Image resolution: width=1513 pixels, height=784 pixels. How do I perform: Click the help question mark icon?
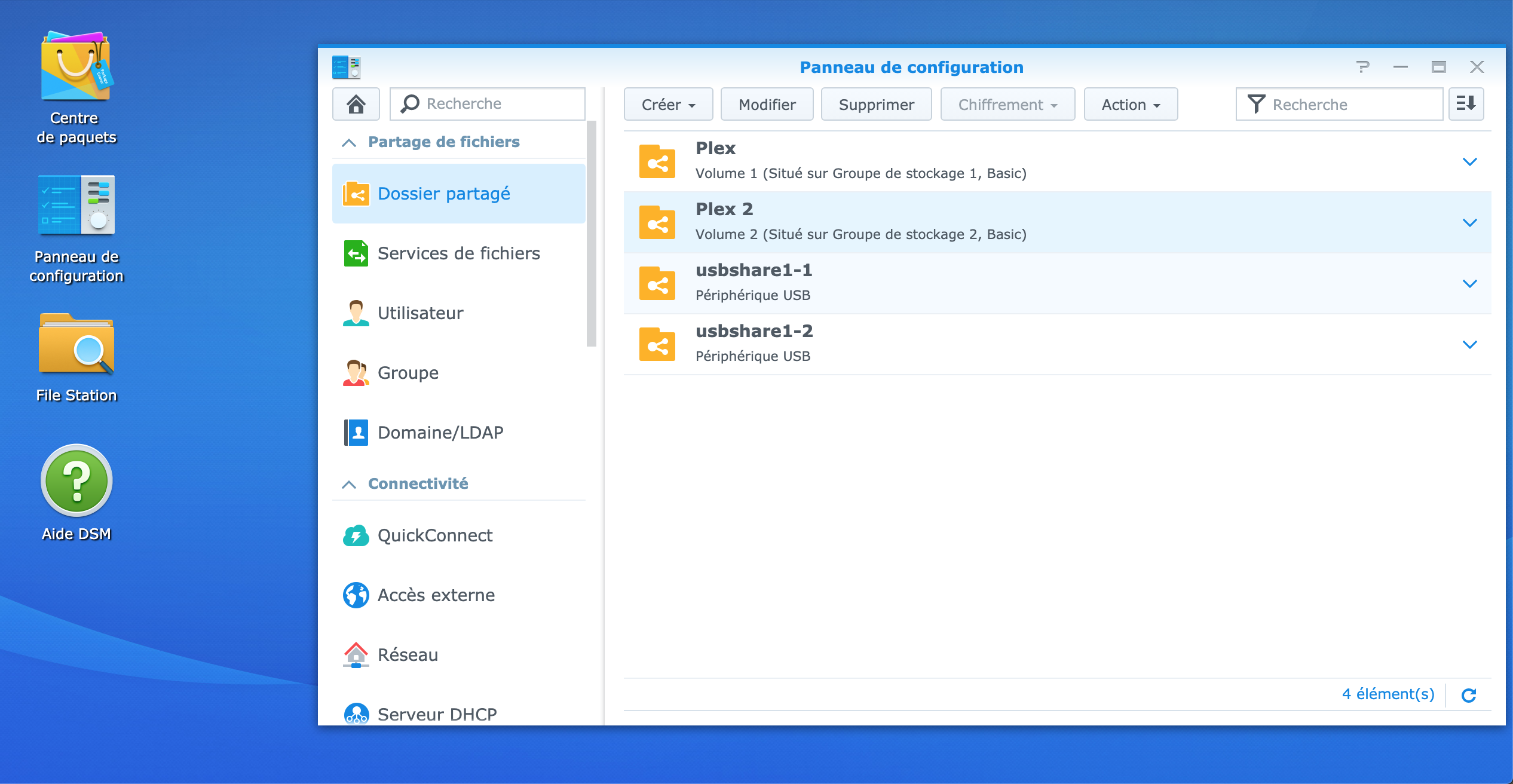point(1362,67)
